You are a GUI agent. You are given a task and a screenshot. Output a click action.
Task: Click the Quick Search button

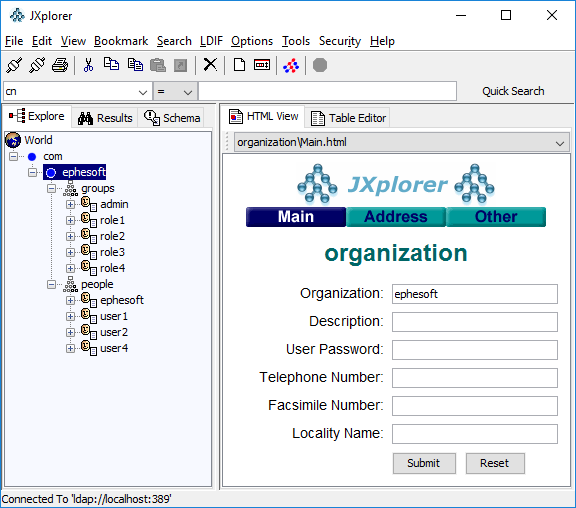[x=513, y=91]
